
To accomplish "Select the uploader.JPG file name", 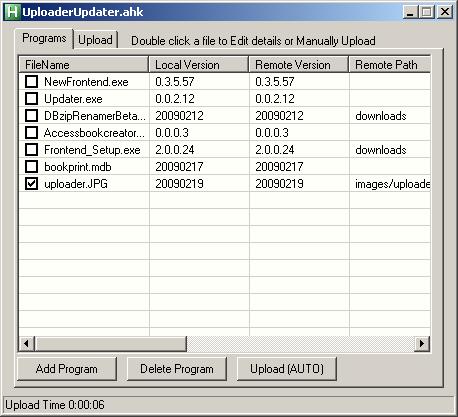I will tap(76, 184).
